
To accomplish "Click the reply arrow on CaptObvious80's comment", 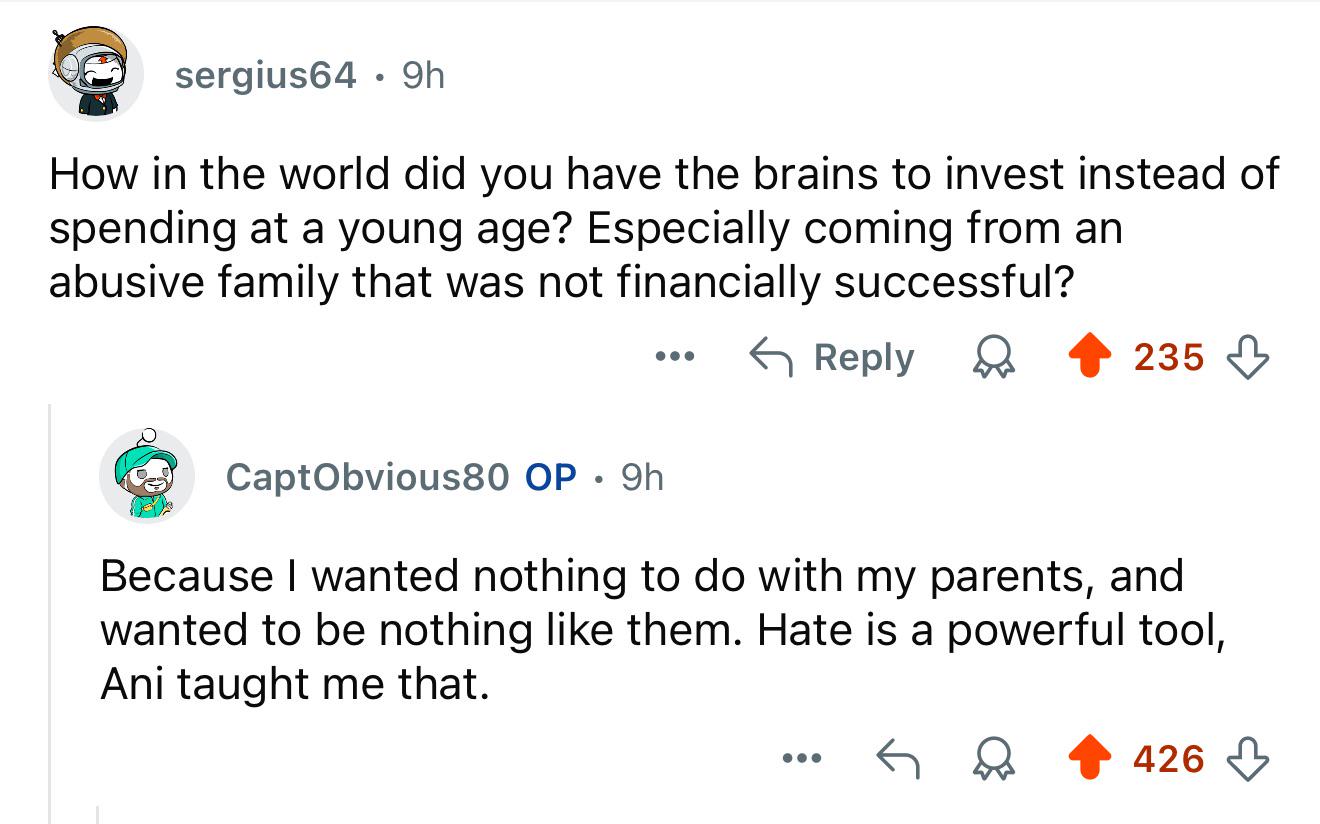I will pyautogui.click(x=896, y=759).
